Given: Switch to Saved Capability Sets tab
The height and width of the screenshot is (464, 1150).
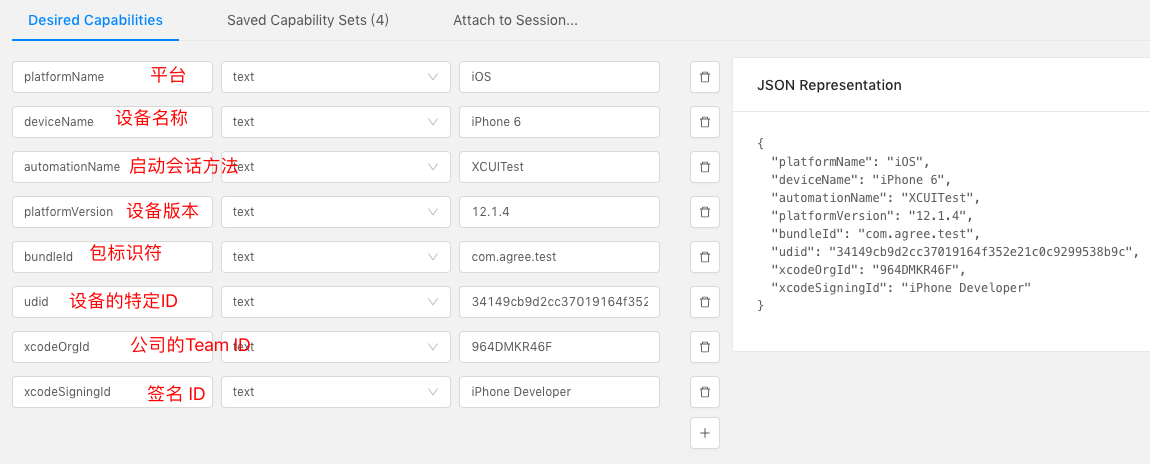Looking at the screenshot, I should tap(308, 21).
